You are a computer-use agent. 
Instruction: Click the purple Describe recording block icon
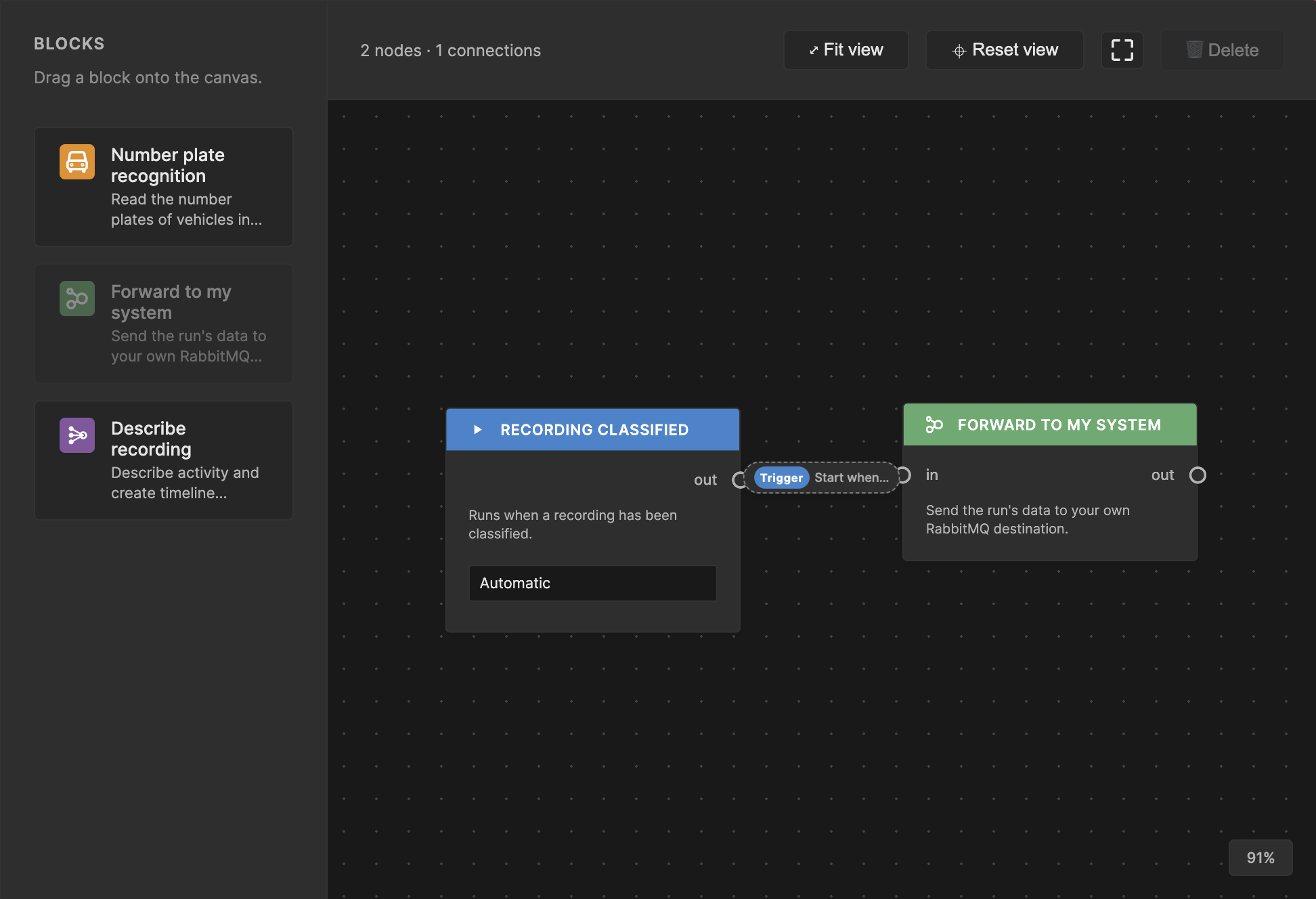pos(77,435)
